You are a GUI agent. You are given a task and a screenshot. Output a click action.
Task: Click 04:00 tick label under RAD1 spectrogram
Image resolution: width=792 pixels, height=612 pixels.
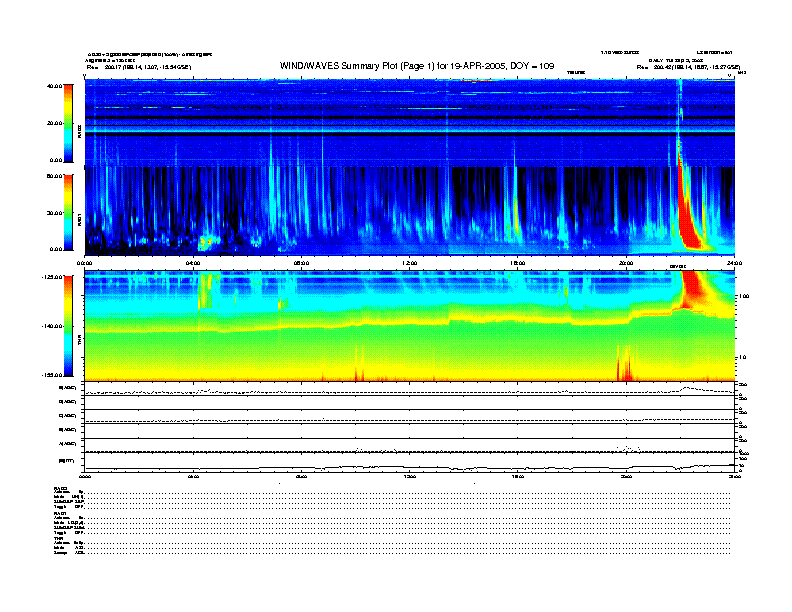(x=193, y=263)
